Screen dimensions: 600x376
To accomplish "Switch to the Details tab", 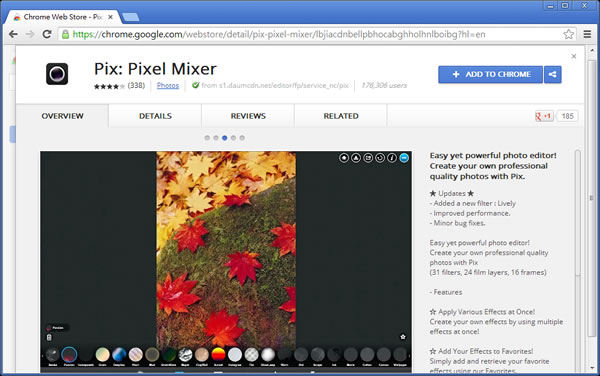I will click(155, 116).
